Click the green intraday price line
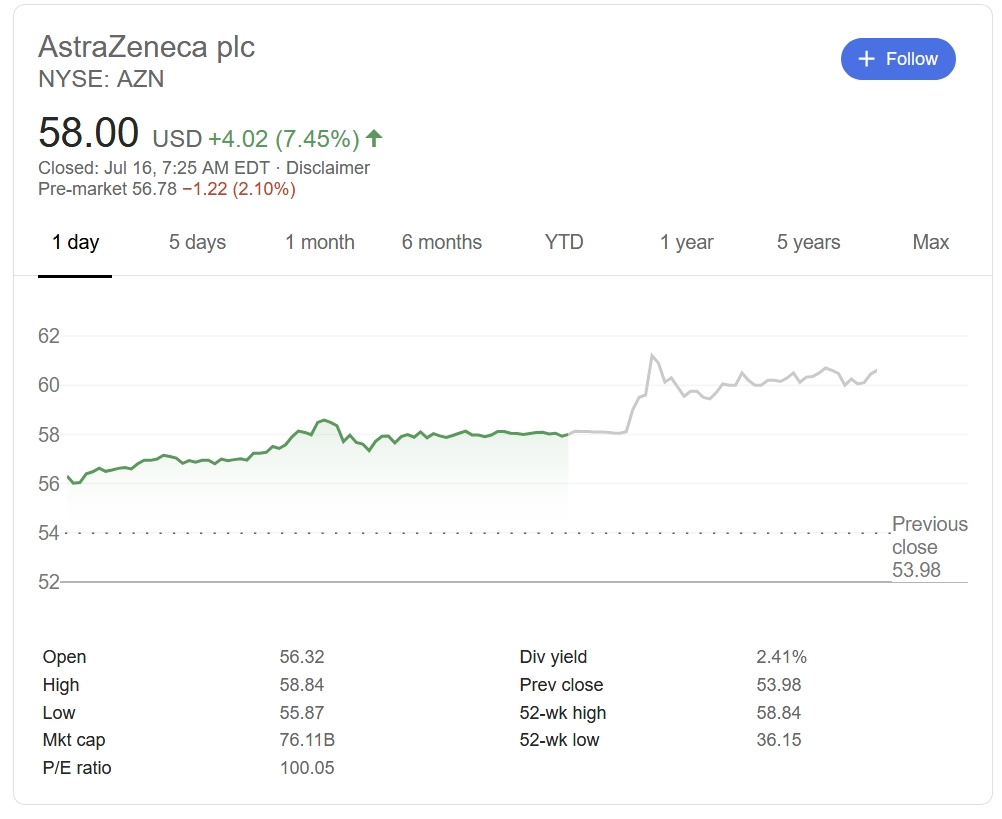 (320, 422)
